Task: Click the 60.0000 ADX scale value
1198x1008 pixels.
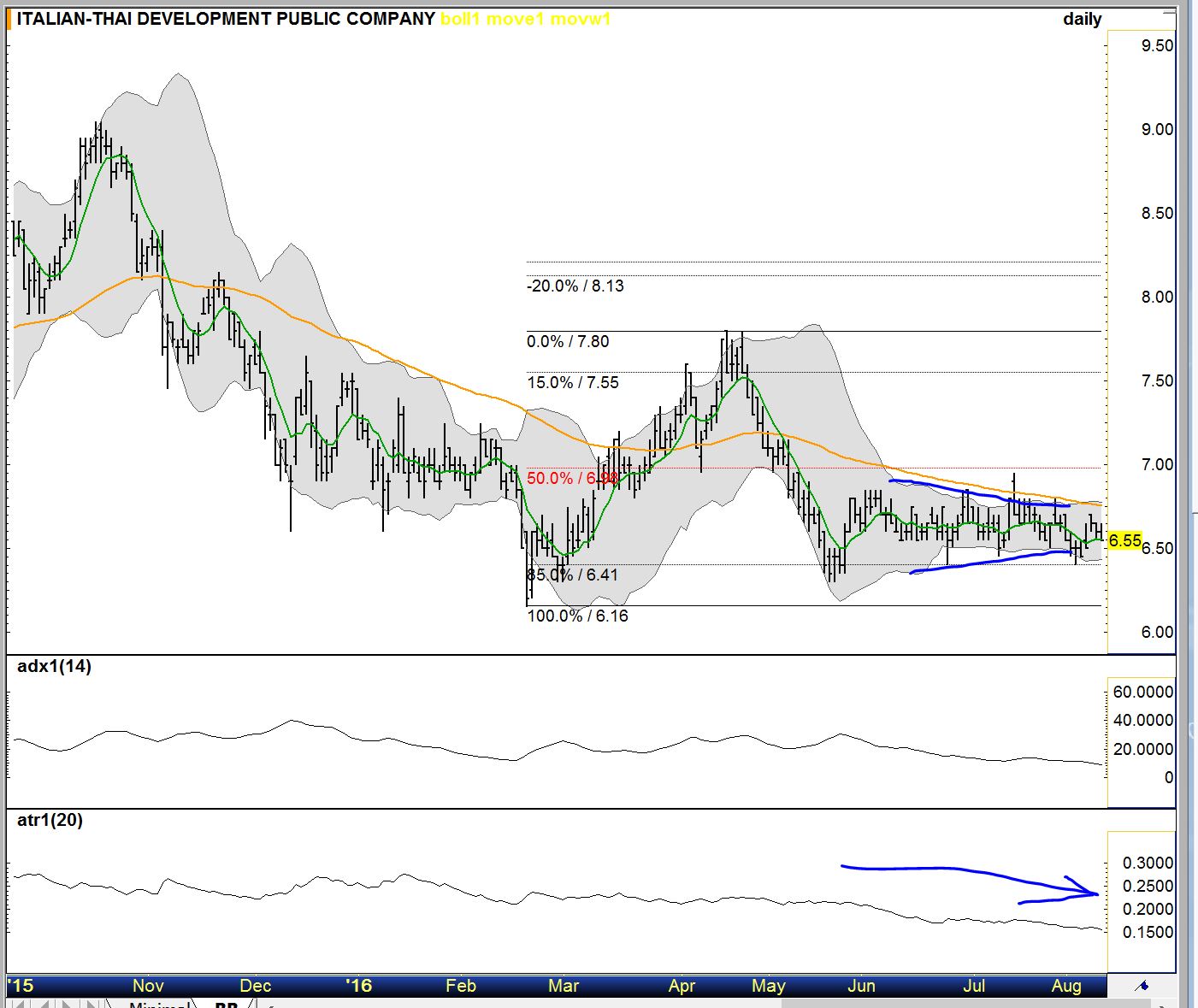Action: coord(1142,692)
